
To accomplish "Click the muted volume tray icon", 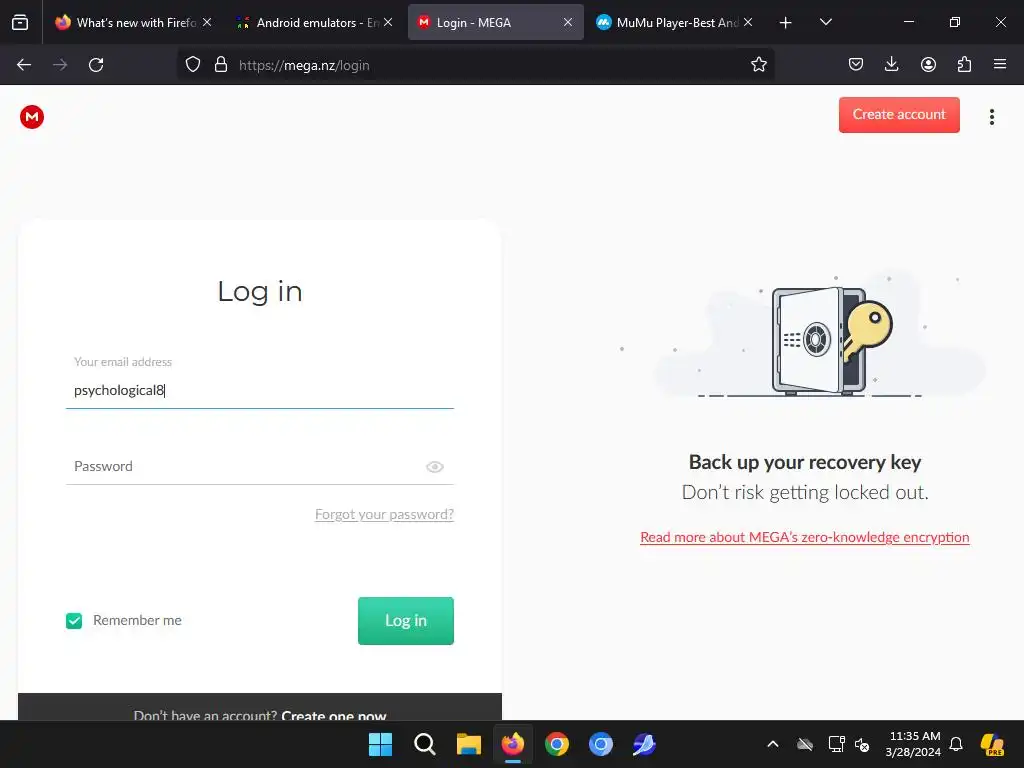I will pos(862,744).
